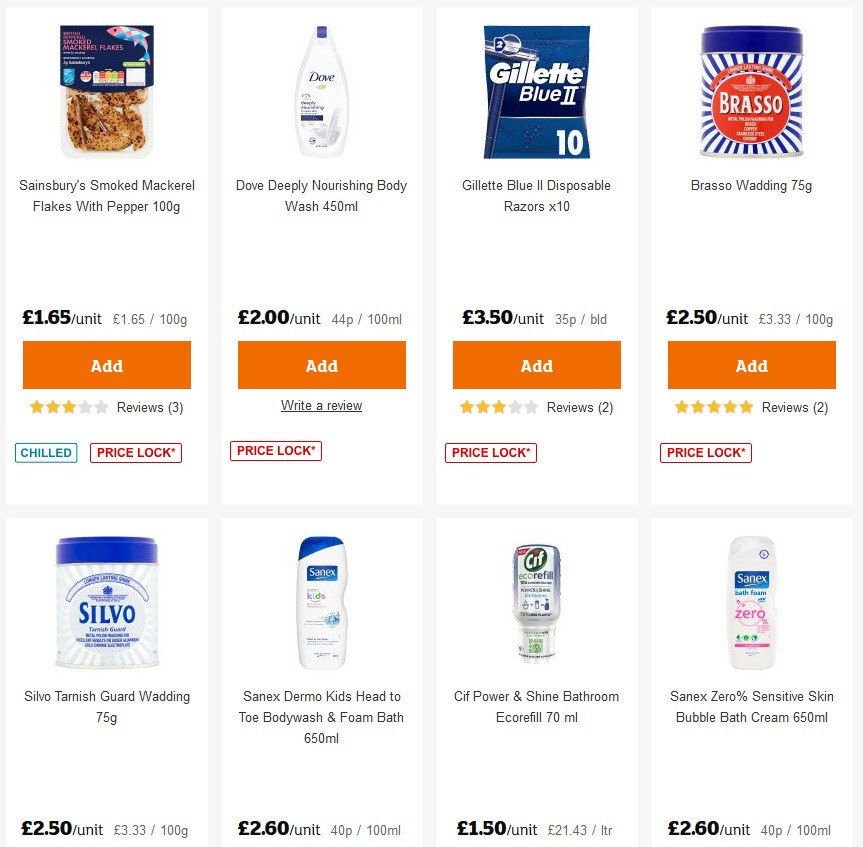Open the Dove Body Wash product image

pos(321,90)
